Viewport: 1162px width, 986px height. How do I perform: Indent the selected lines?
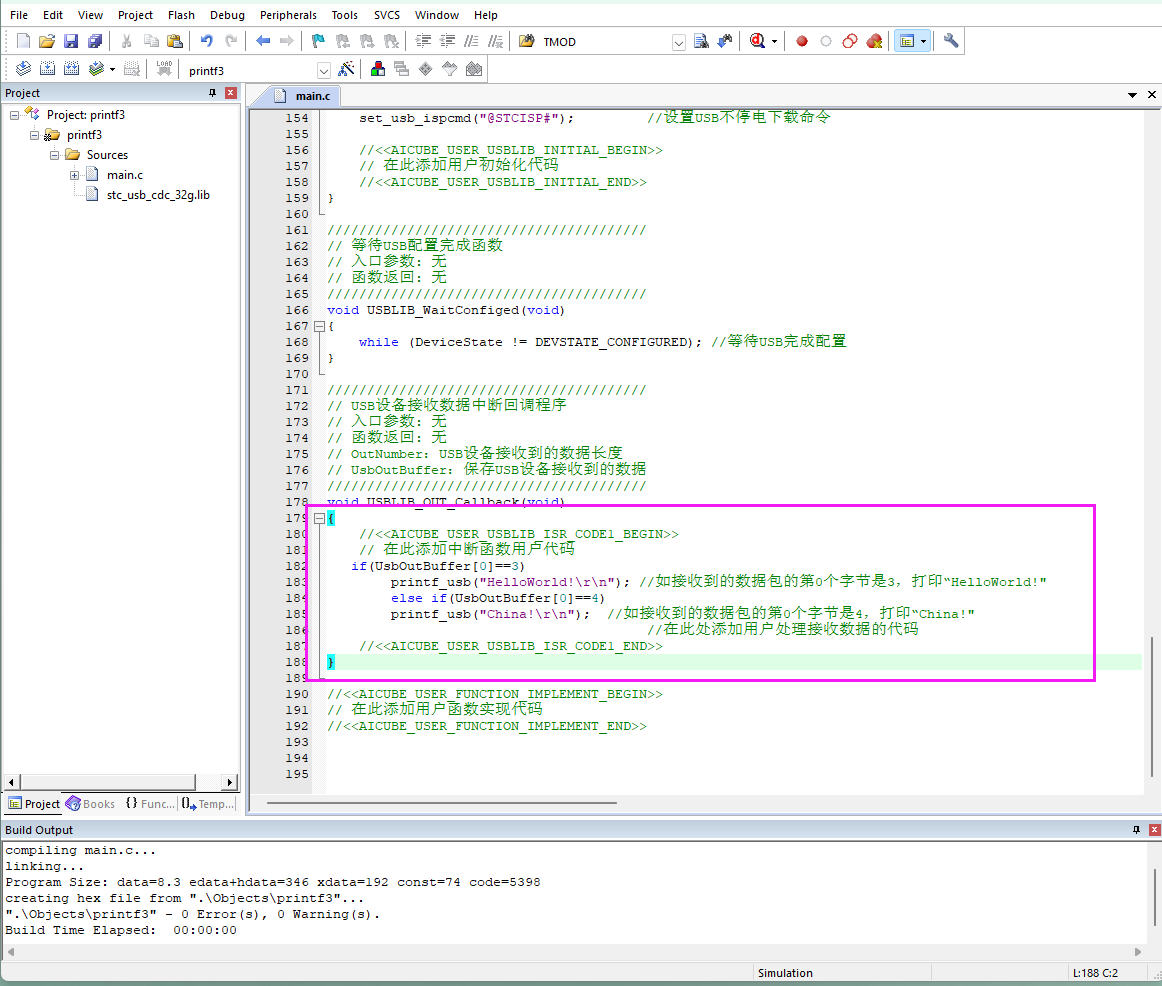(423, 41)
